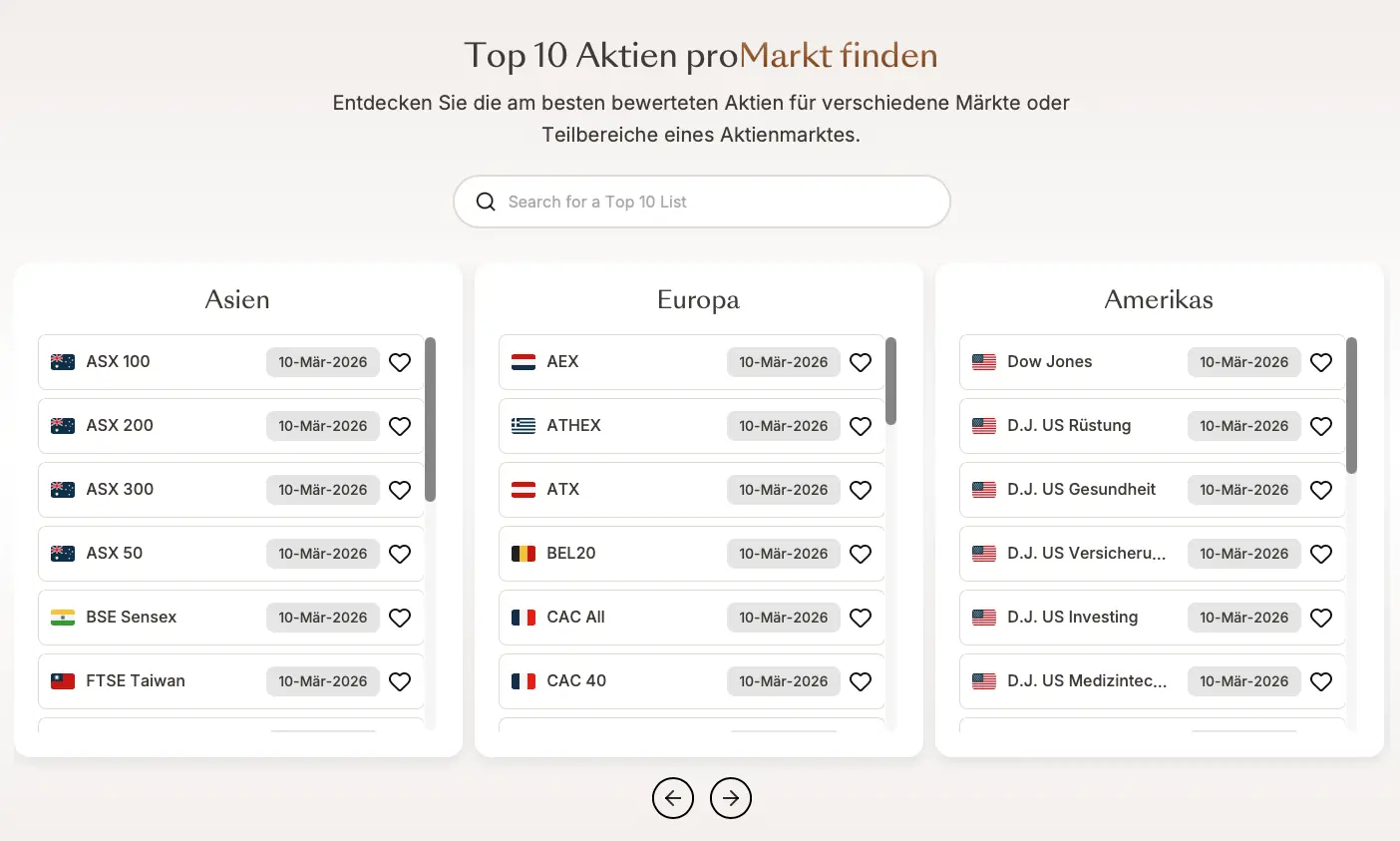Click the Belgian flag icon next to BEL20

(x=525, y=554)
